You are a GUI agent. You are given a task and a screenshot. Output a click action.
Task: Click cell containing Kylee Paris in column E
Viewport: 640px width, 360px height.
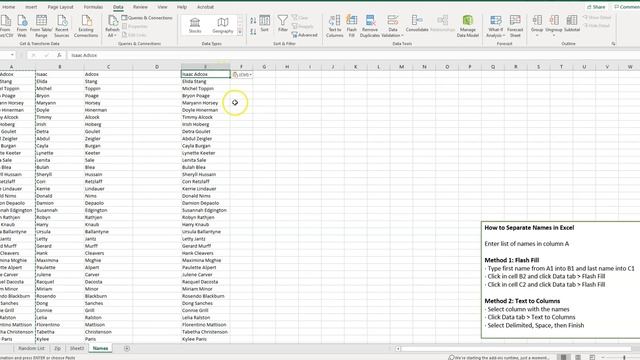tap(206, 339)
